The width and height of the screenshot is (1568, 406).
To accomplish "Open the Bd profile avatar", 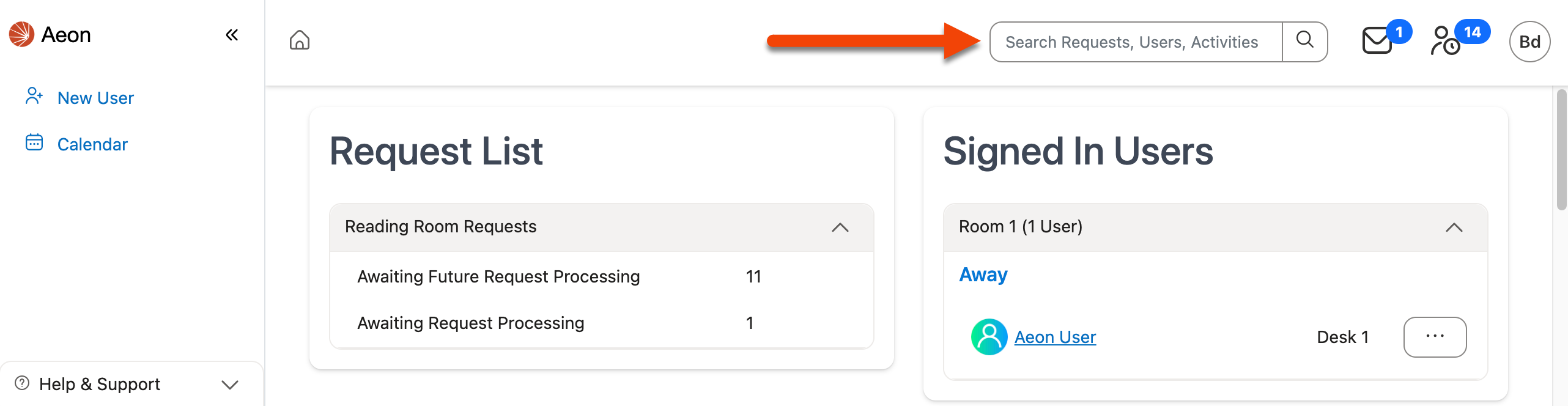I will coord(1529,42).
